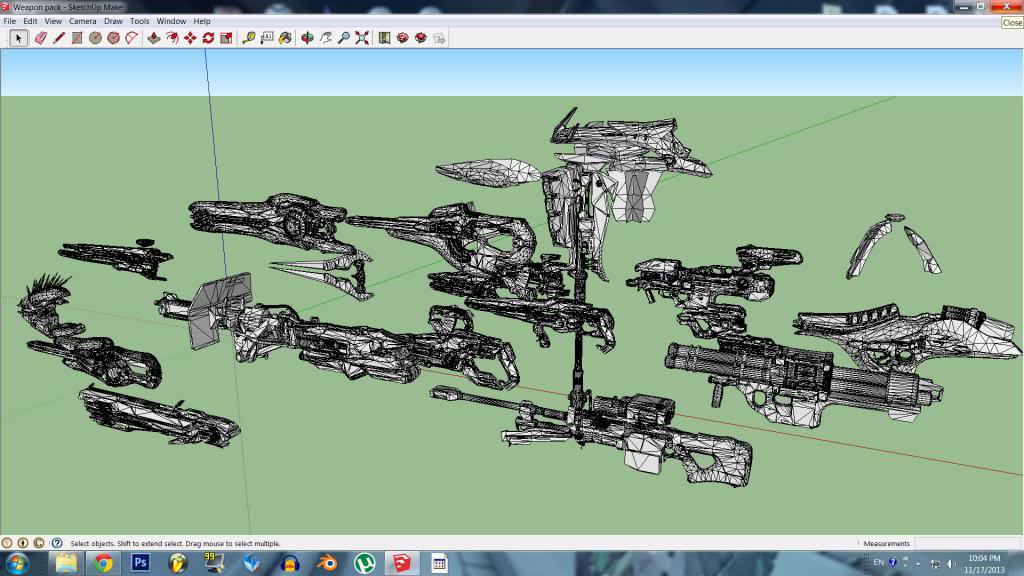Click the Zoom Extents tool
This screenshot has height=576, width=1024.
(362, 39)
